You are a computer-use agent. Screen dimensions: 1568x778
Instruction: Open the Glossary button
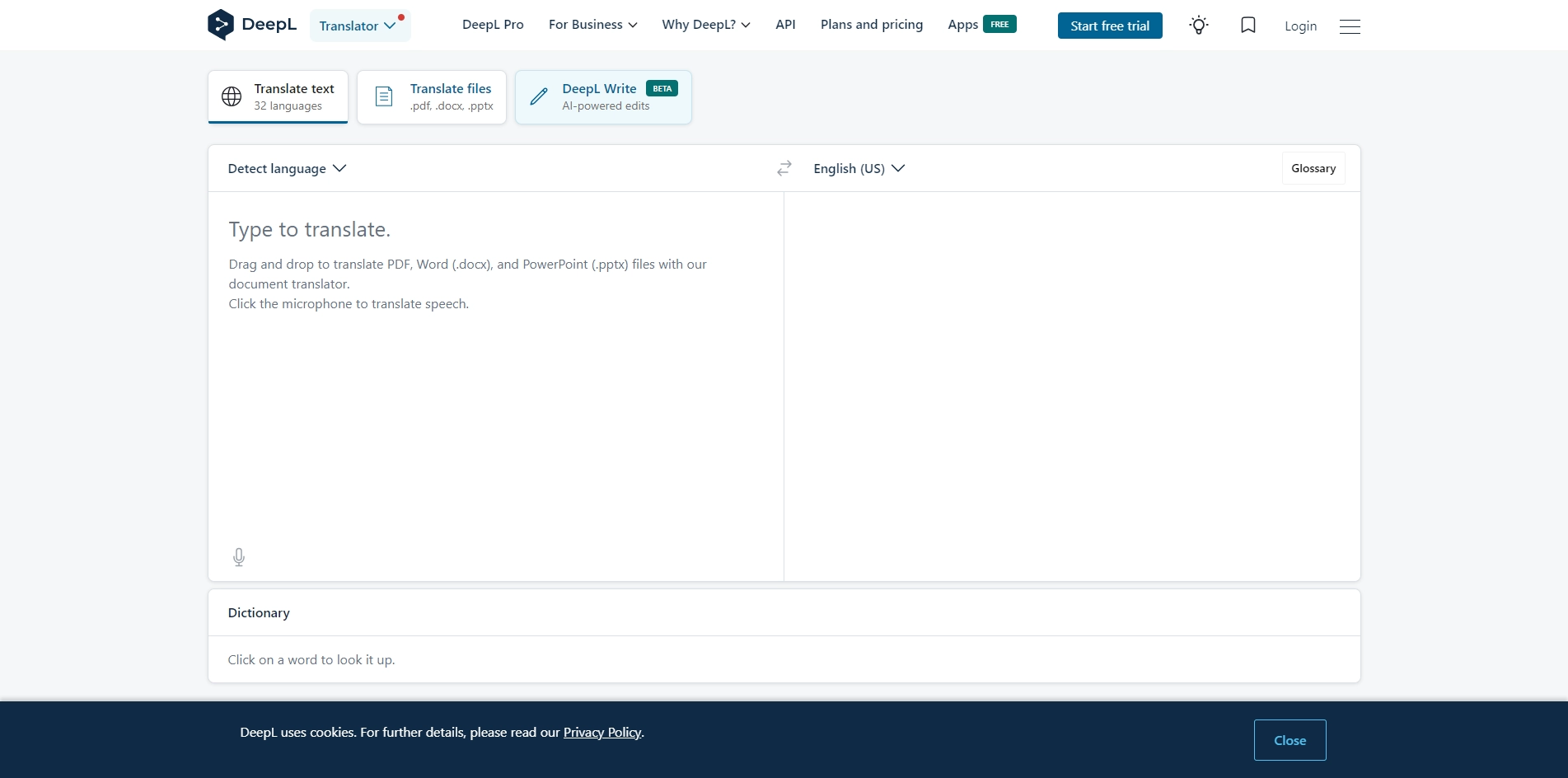(x=1313, y=168)
